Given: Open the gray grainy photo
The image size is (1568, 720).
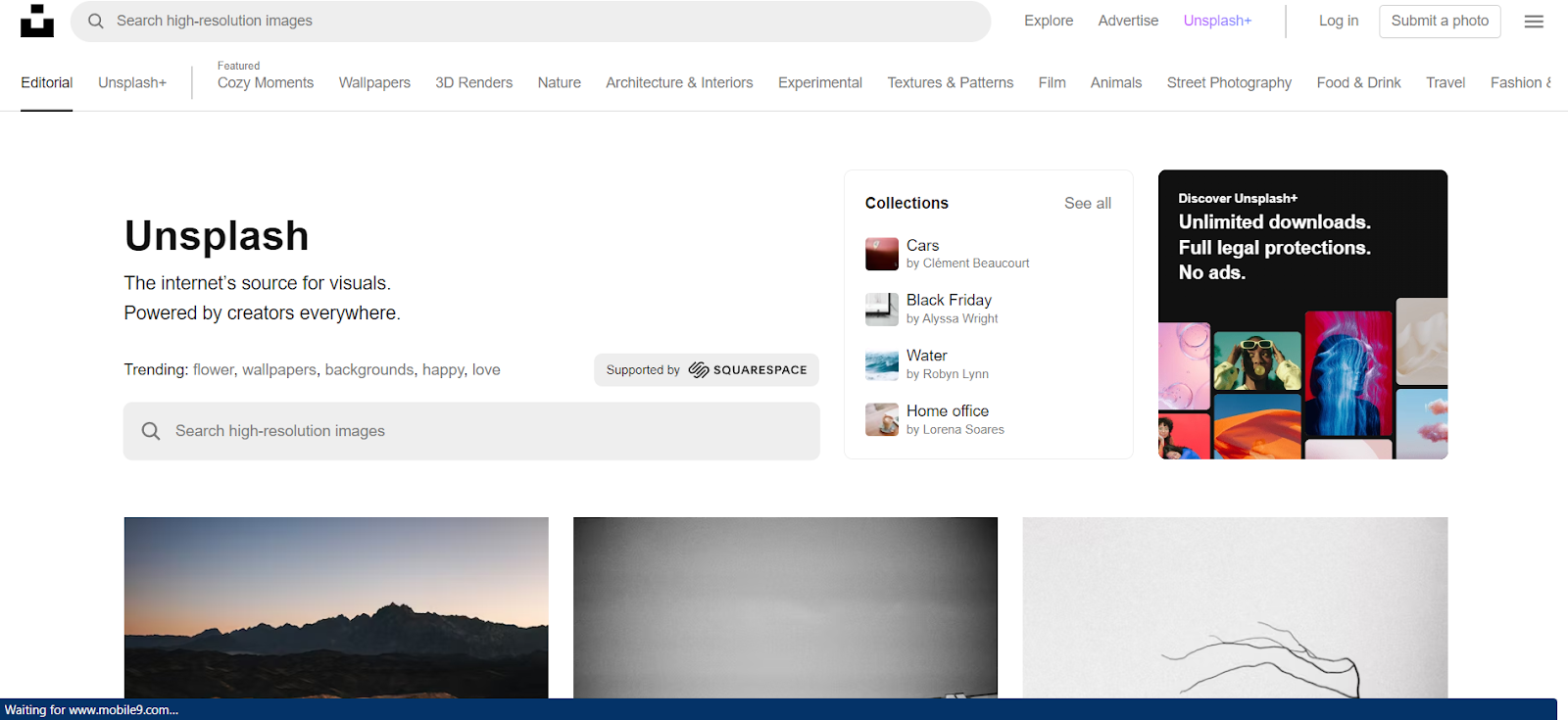Looking at the screenshot, I should click(x=785, y=607).
